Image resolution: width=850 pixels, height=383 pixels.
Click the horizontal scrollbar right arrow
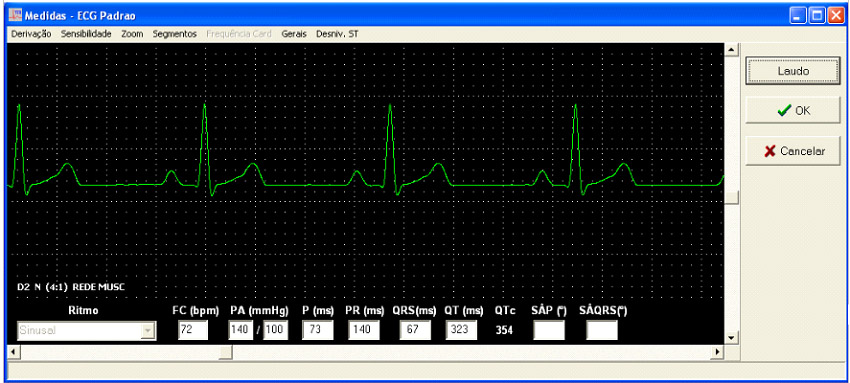coord(718,352)
